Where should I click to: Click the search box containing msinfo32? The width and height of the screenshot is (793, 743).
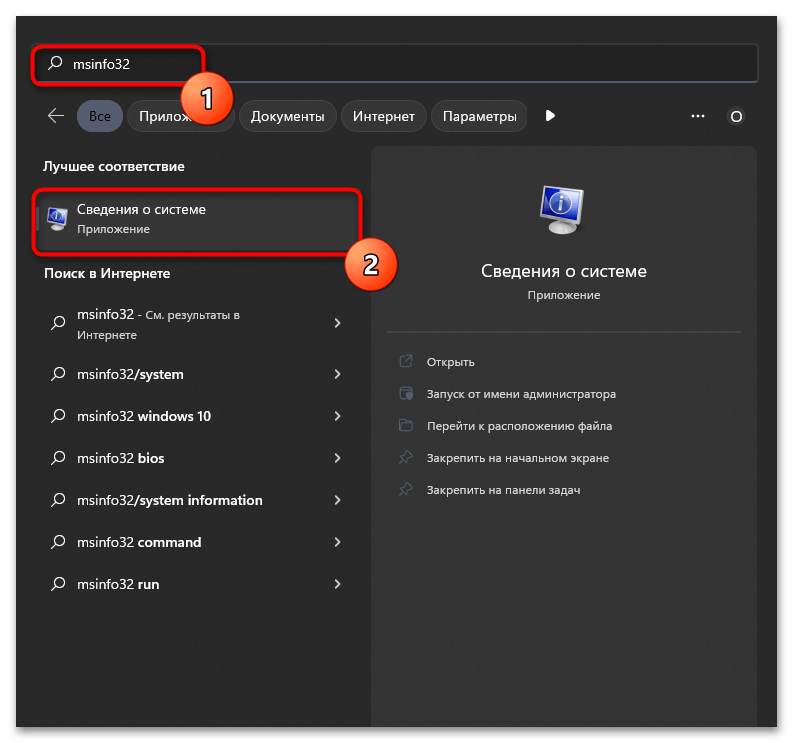tap(394, 64)
